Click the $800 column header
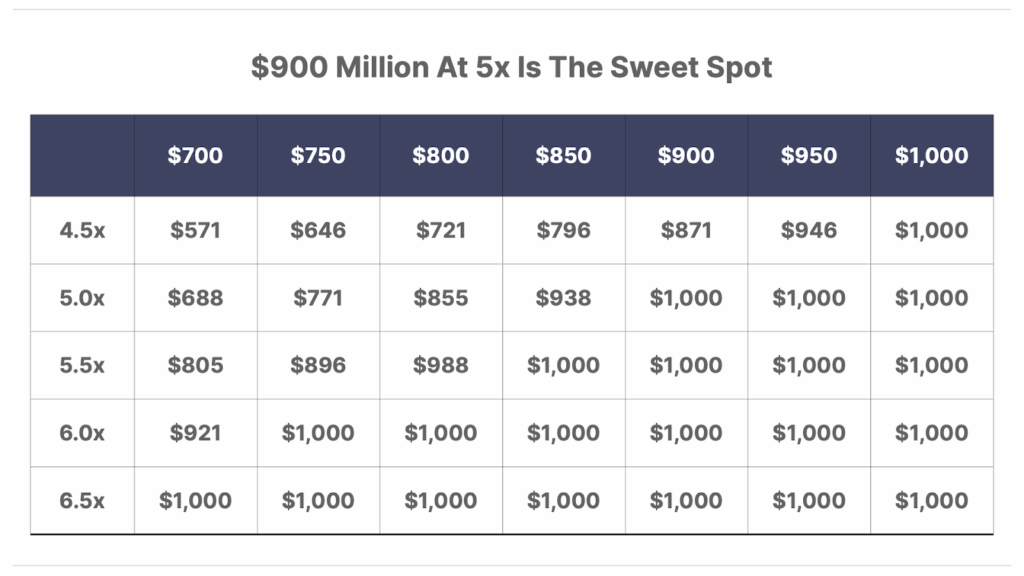 (441, 156)
